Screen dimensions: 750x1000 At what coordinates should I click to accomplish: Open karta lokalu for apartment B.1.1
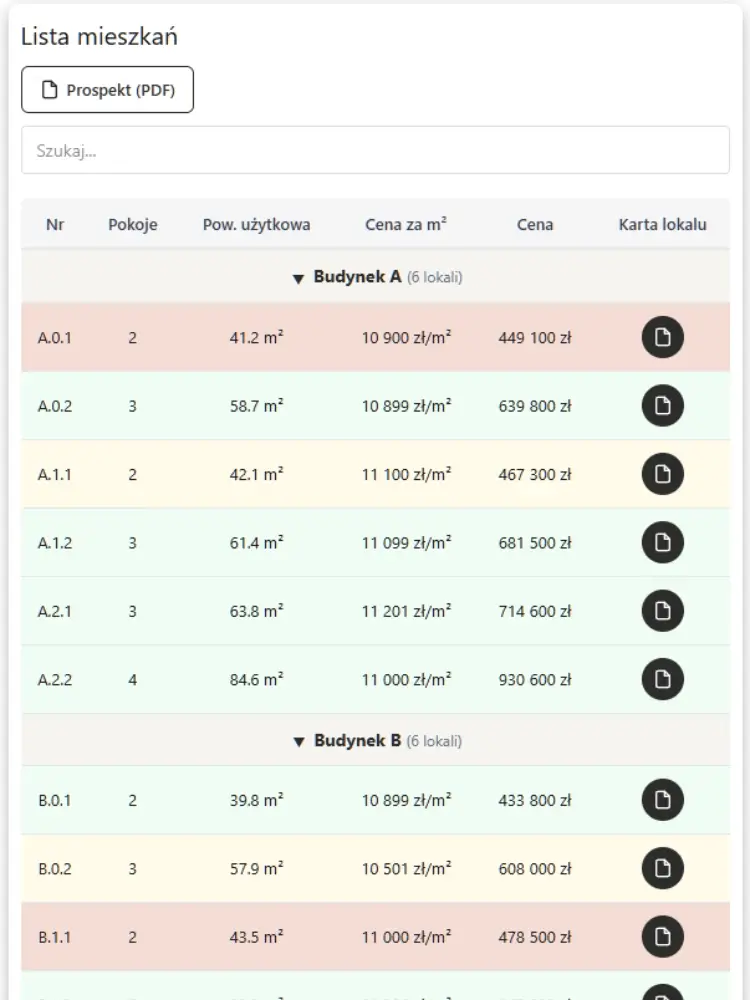663,936
